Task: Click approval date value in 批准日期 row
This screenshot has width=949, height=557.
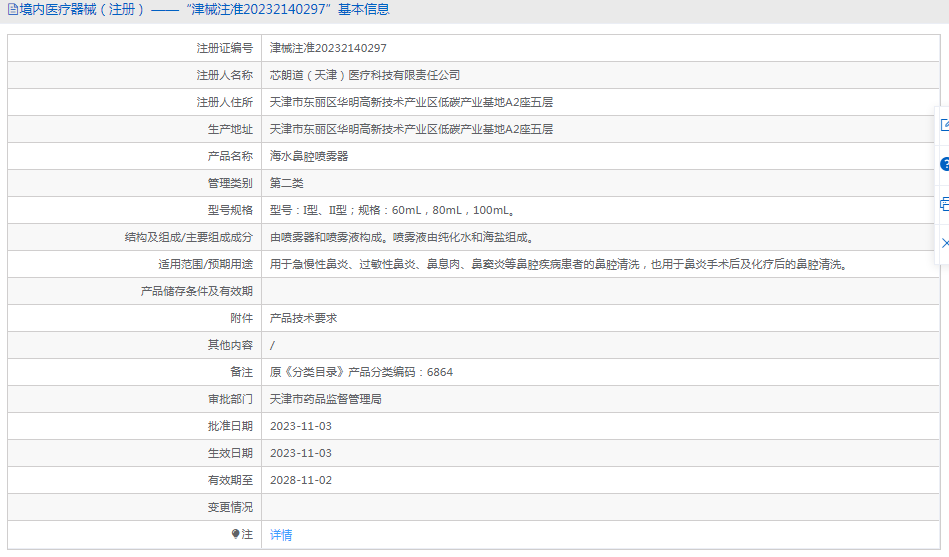Action: [x=301, y=426]
